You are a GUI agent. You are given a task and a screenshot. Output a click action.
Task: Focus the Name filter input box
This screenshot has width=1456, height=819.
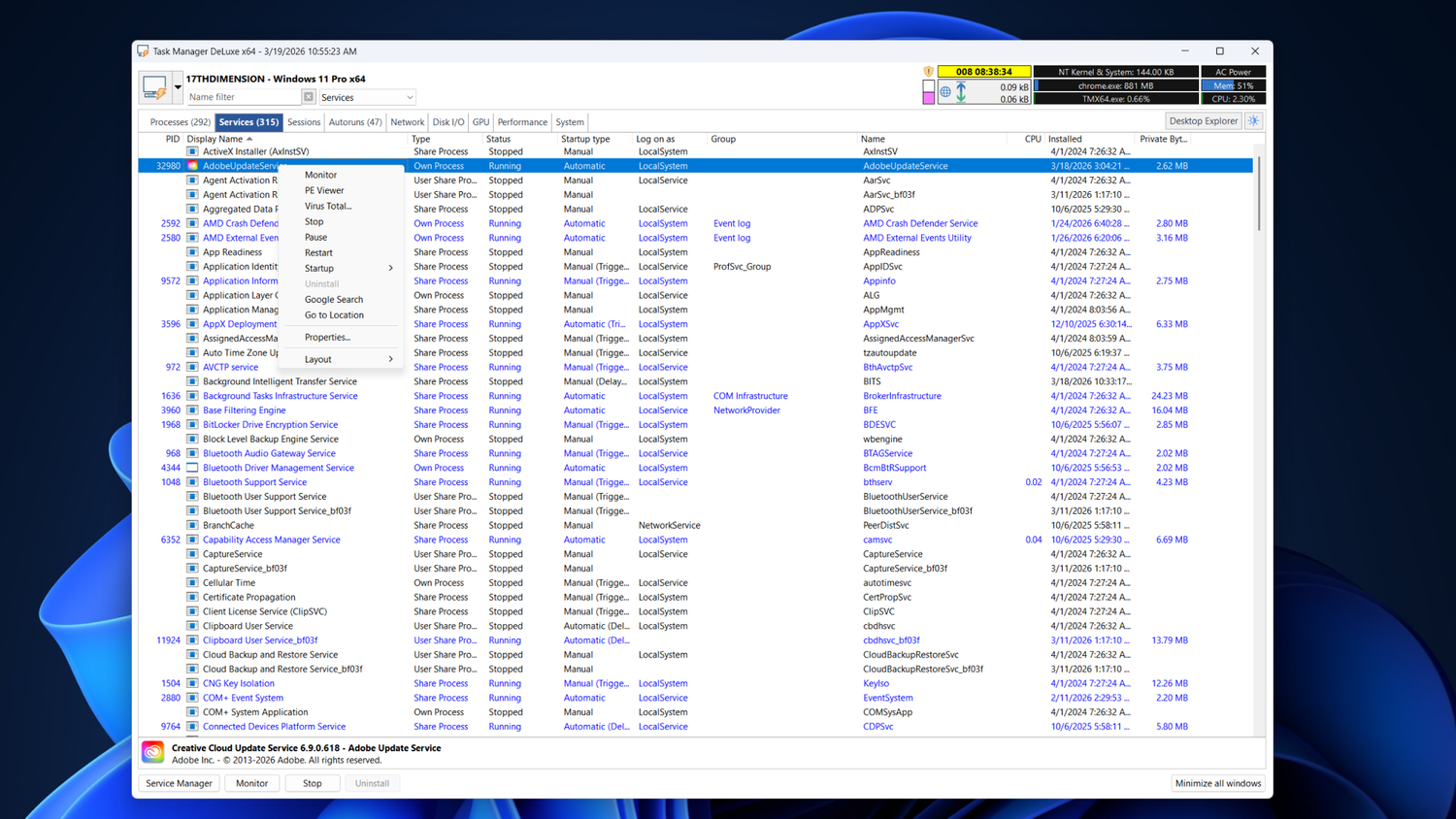(x=244, y=97)
